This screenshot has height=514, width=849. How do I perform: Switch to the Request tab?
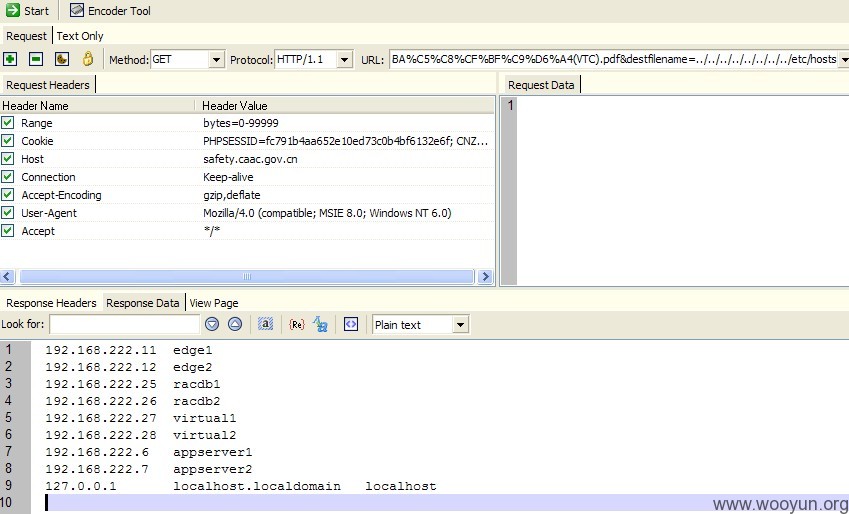click(x=26, y=36)
